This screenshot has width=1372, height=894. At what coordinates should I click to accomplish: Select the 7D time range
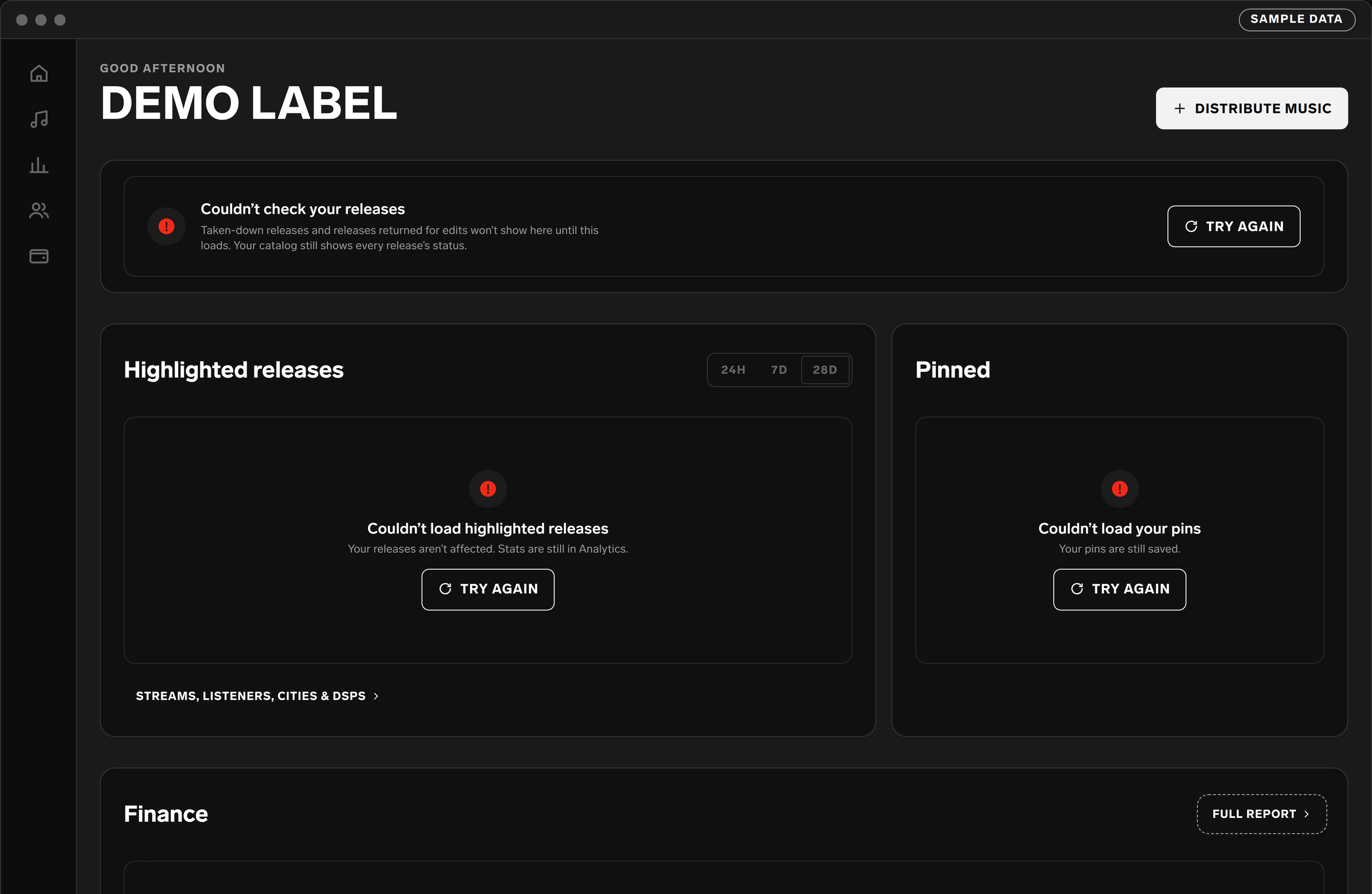tap(779, 370)
